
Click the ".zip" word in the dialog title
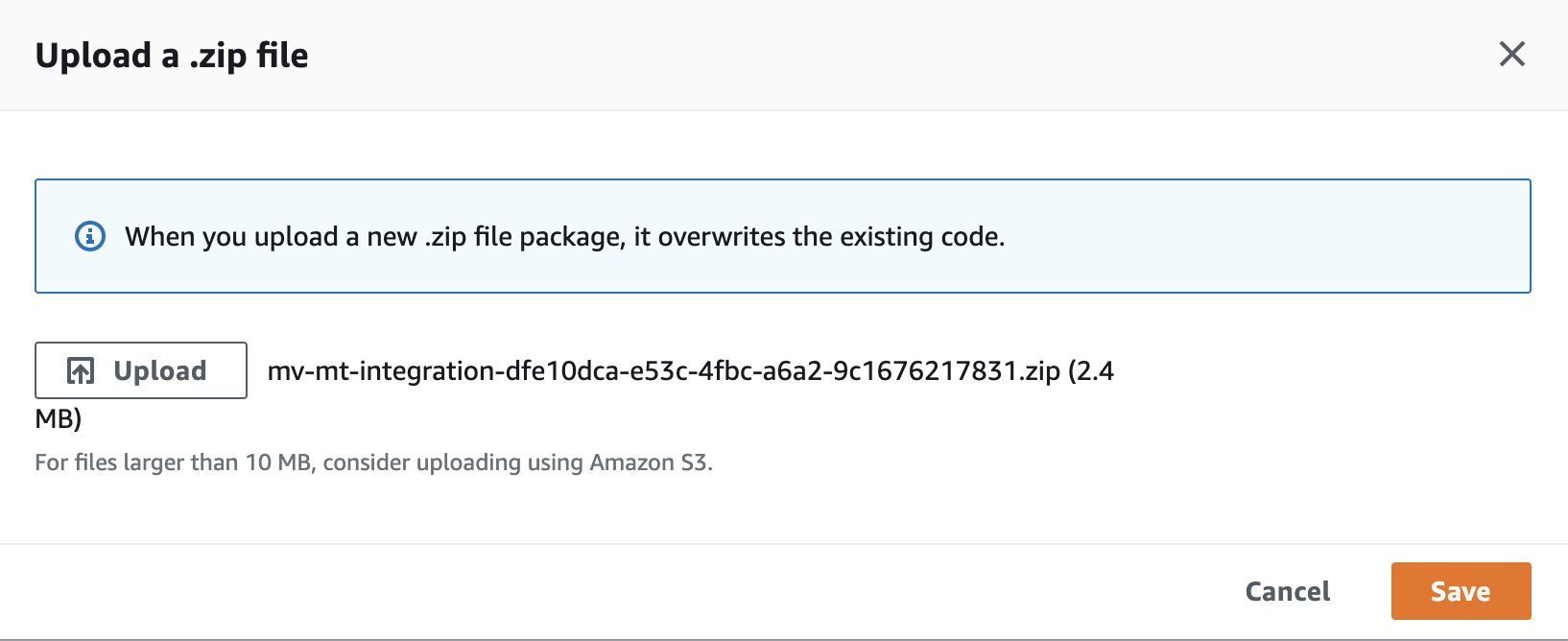(x=218, y=56)
